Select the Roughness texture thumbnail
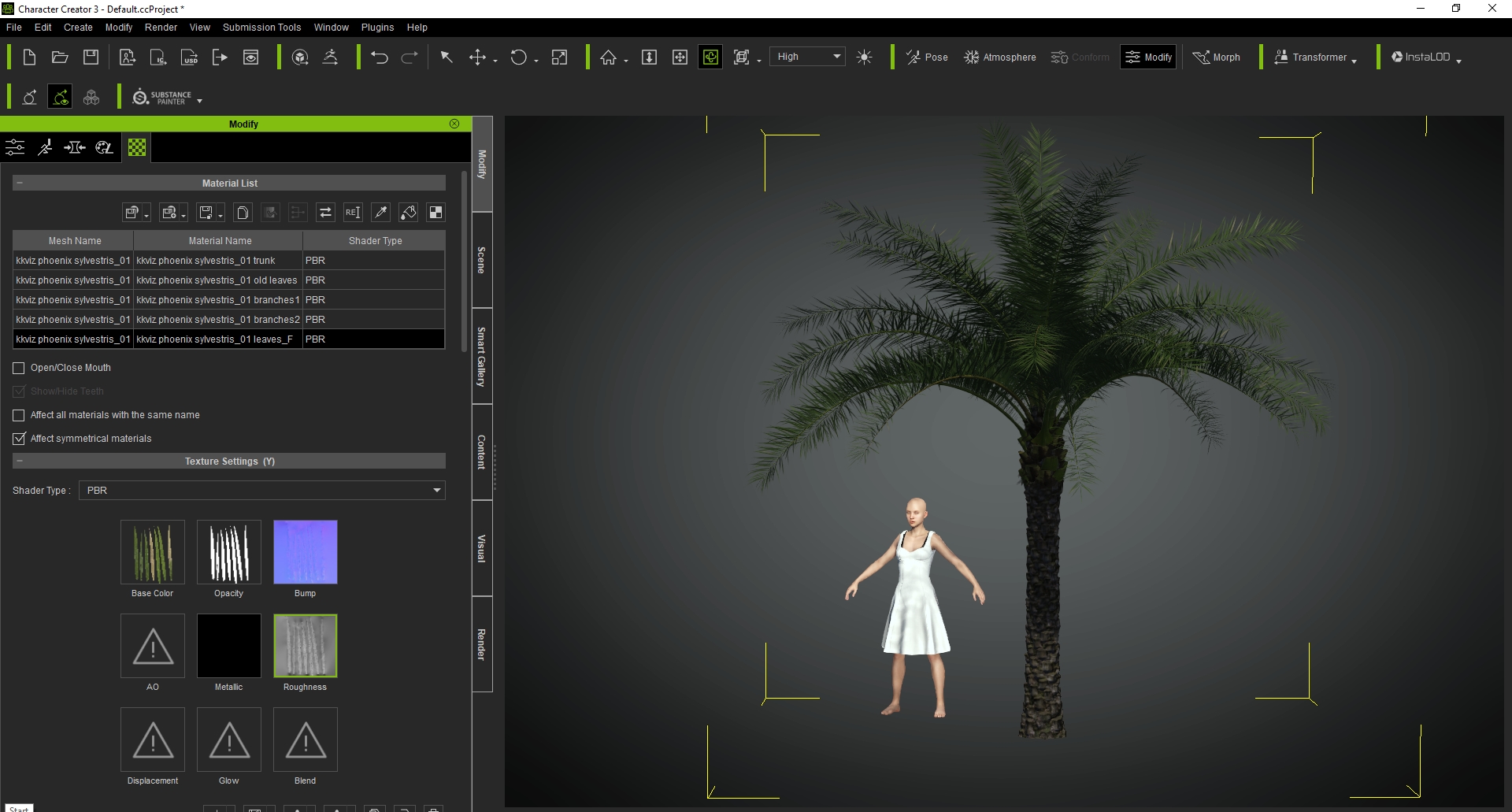This screenshot has height=812, width=1512. tap(306, 646)
